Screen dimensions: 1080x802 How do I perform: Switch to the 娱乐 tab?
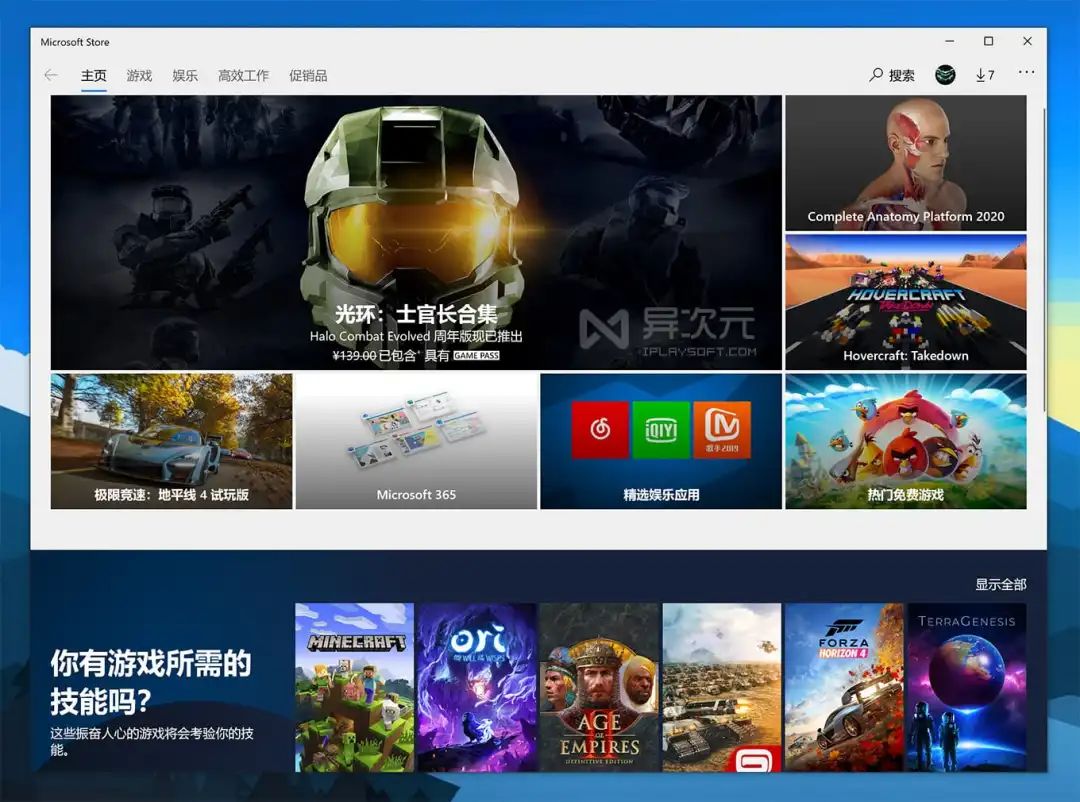(185, 76)
